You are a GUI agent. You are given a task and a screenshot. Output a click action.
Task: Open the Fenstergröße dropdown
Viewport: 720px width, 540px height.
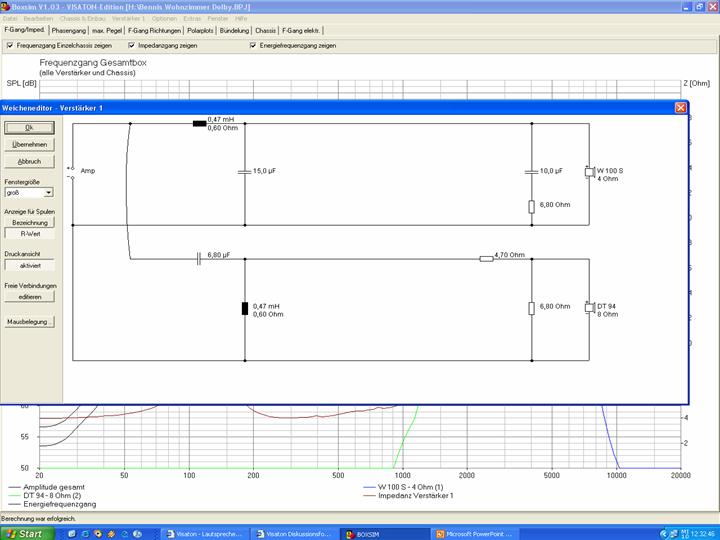point(48,192)
